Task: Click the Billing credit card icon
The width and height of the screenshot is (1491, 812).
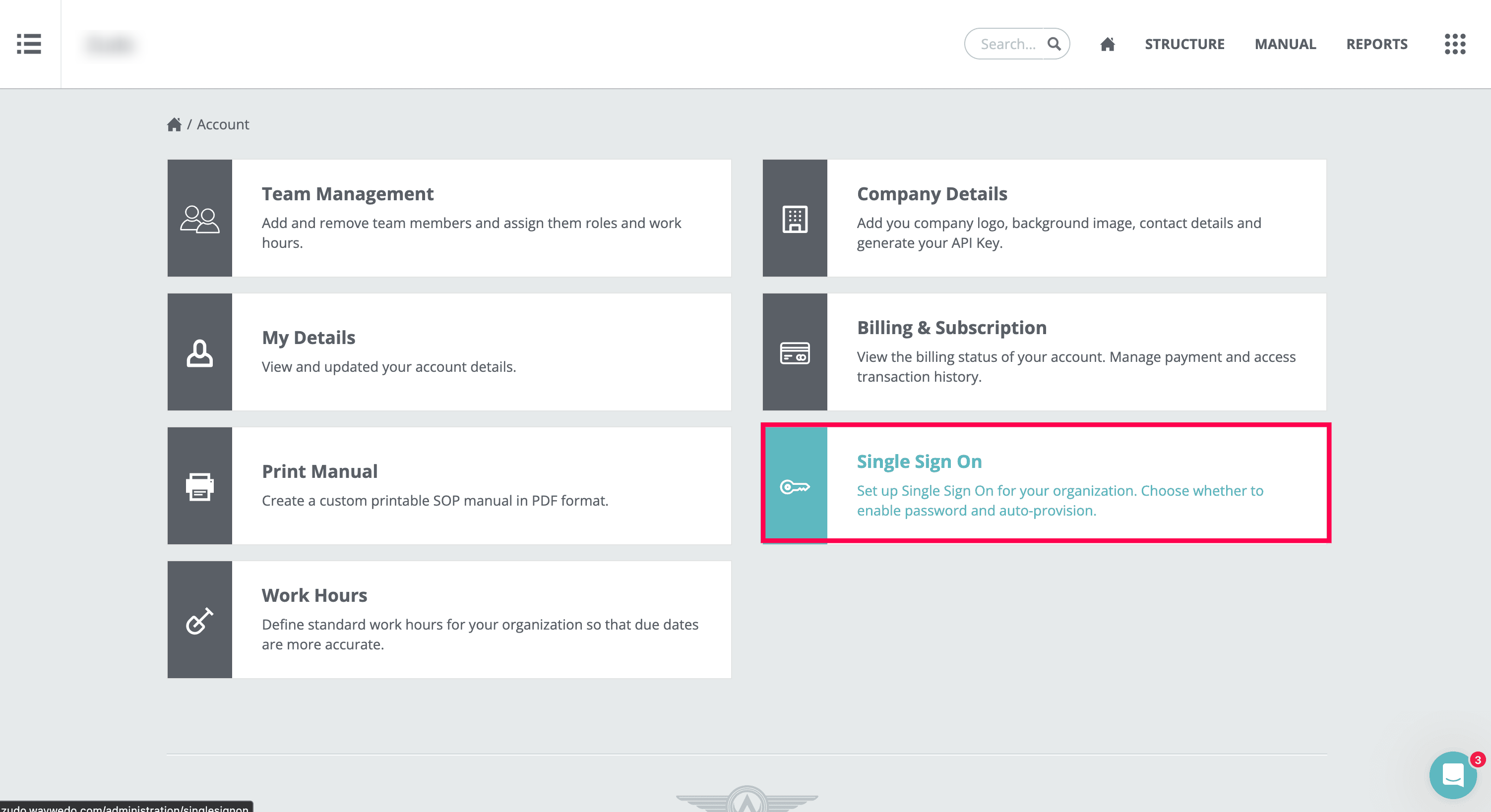Action: point(795,352)
